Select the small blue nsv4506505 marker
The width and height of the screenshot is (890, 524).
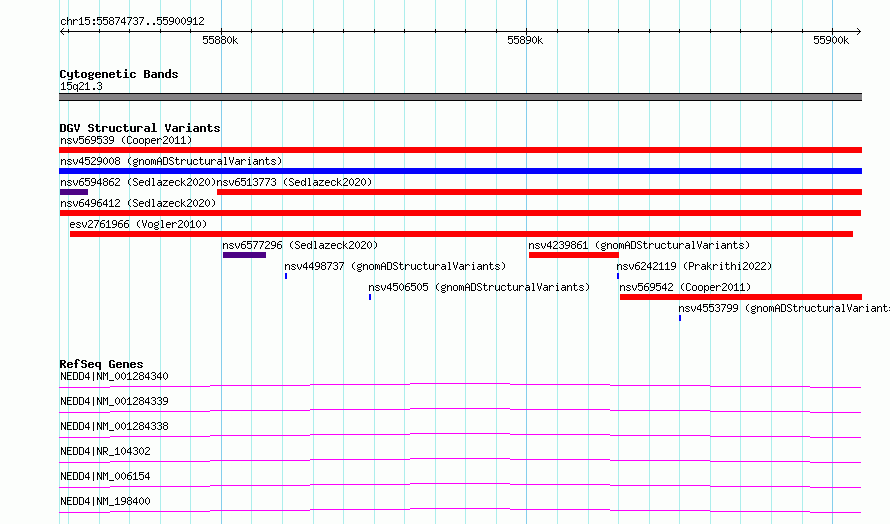370,297
